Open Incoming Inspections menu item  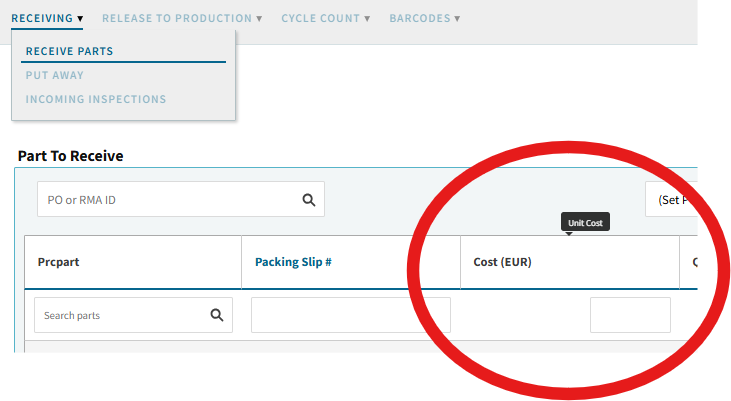point(96,99)
